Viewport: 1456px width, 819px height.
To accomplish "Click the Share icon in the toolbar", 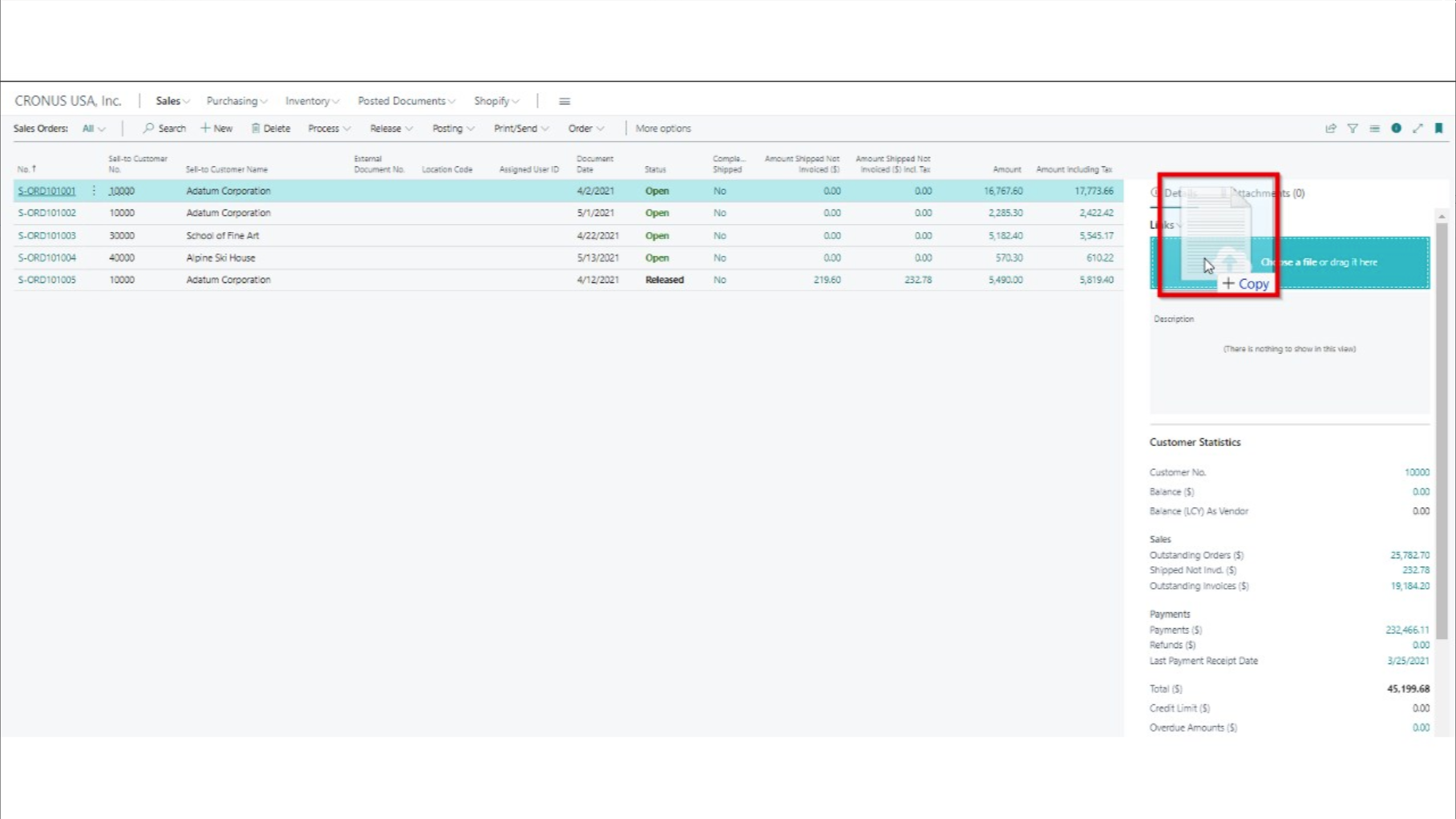I will 1331,128.
